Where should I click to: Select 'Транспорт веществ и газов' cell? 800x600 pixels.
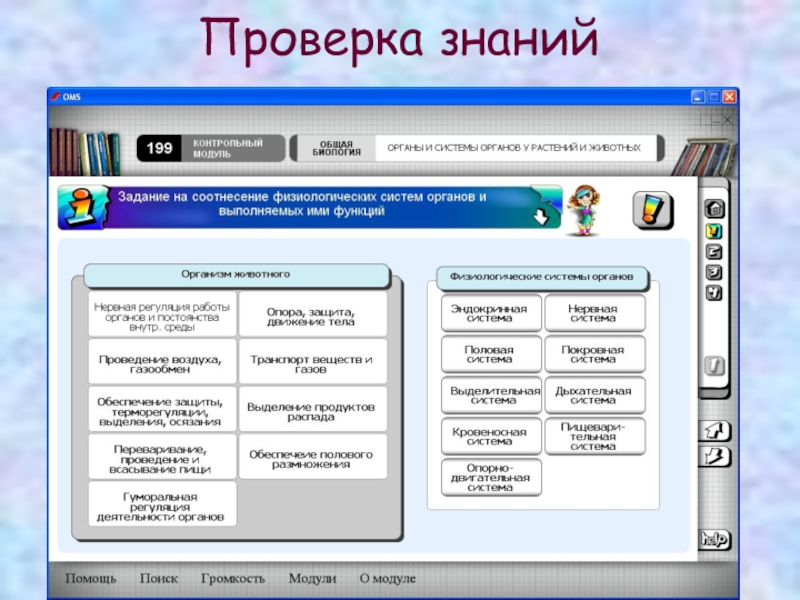point(313,361)
